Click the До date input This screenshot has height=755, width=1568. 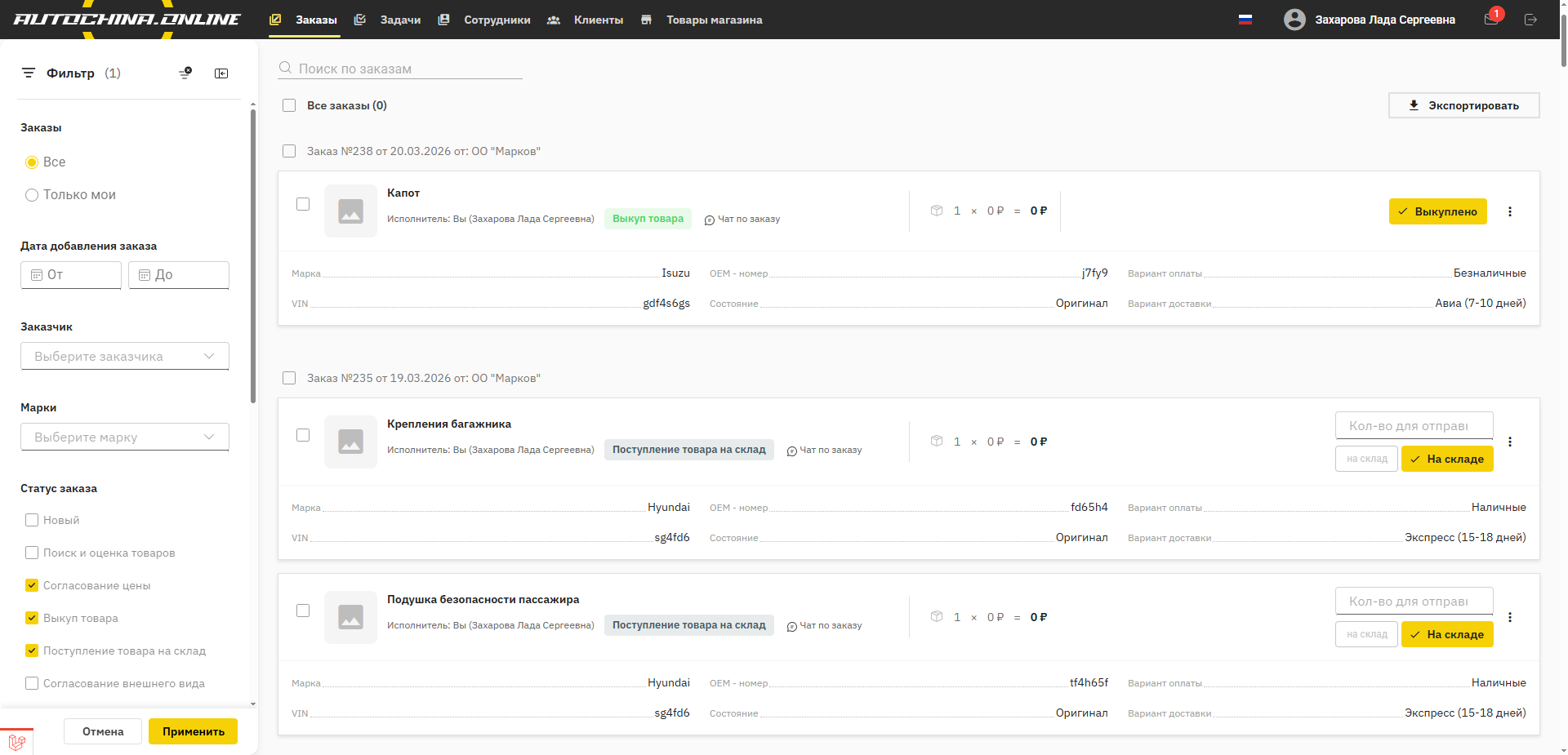(179, 275)
